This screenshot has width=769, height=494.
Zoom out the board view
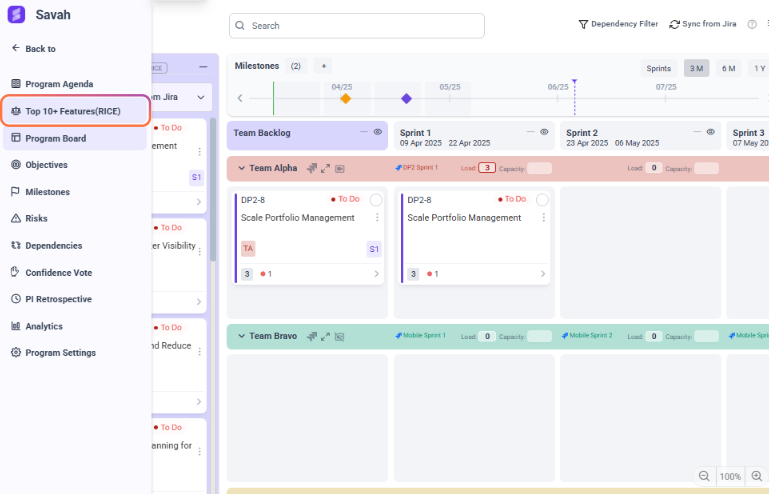point(704,476)
